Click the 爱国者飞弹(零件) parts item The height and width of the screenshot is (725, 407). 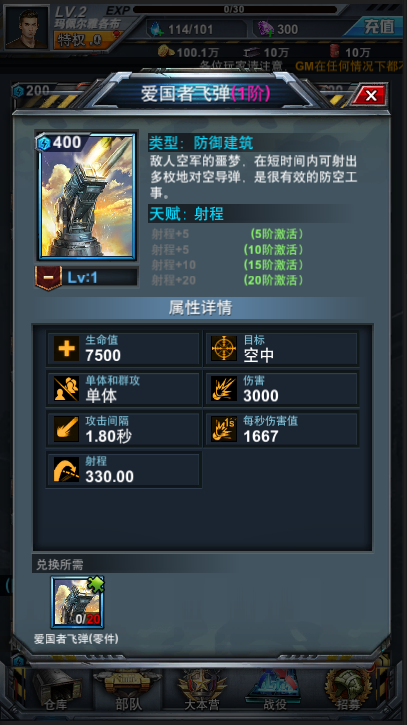(77, 602)
